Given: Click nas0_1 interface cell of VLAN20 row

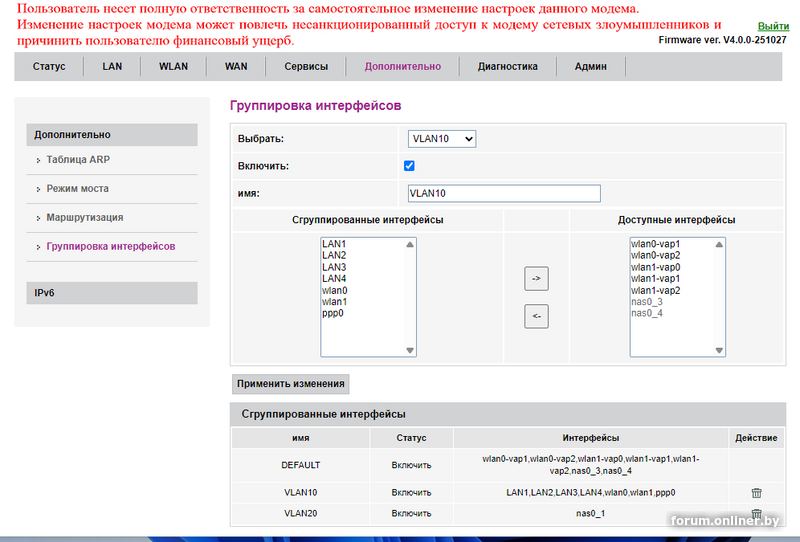Looking at the screenshot, I should pos(590,513).
